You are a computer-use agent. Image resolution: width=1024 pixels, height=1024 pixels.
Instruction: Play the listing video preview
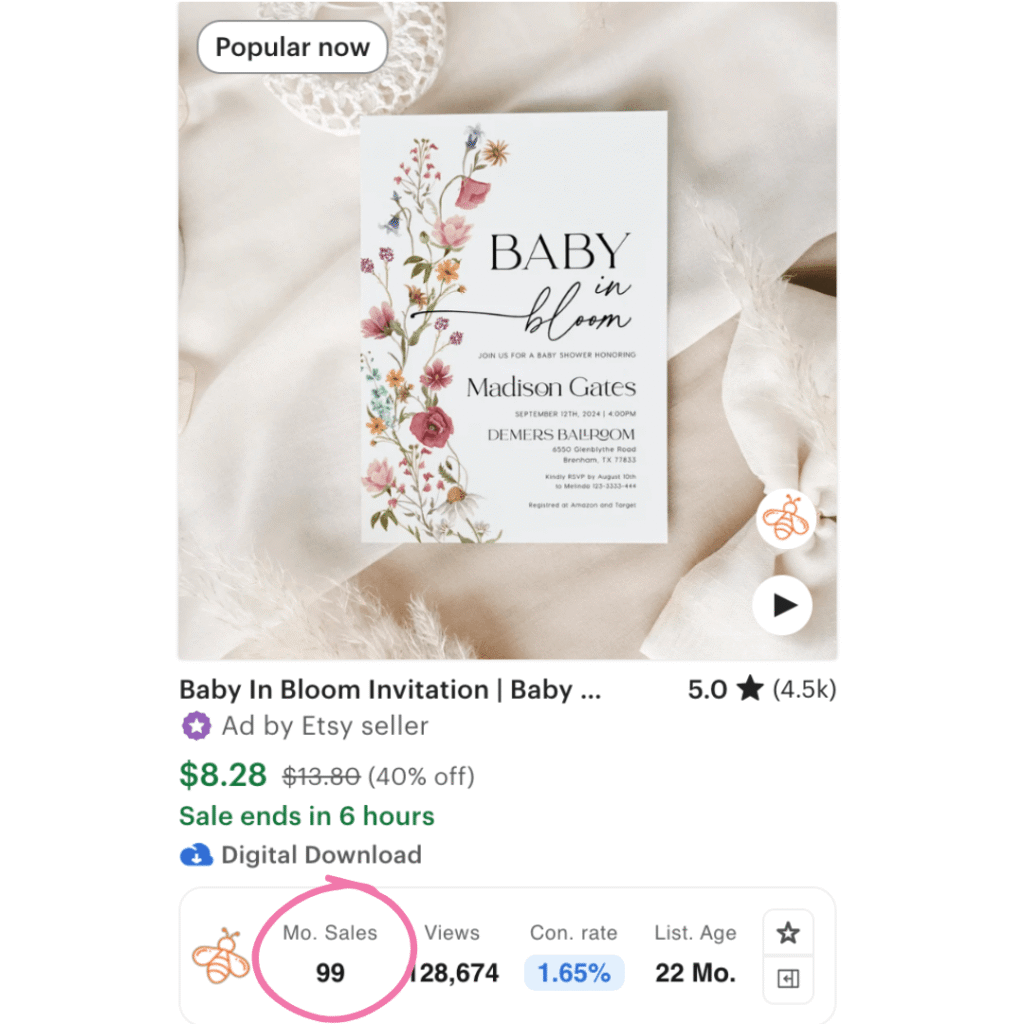click(782, 605)
